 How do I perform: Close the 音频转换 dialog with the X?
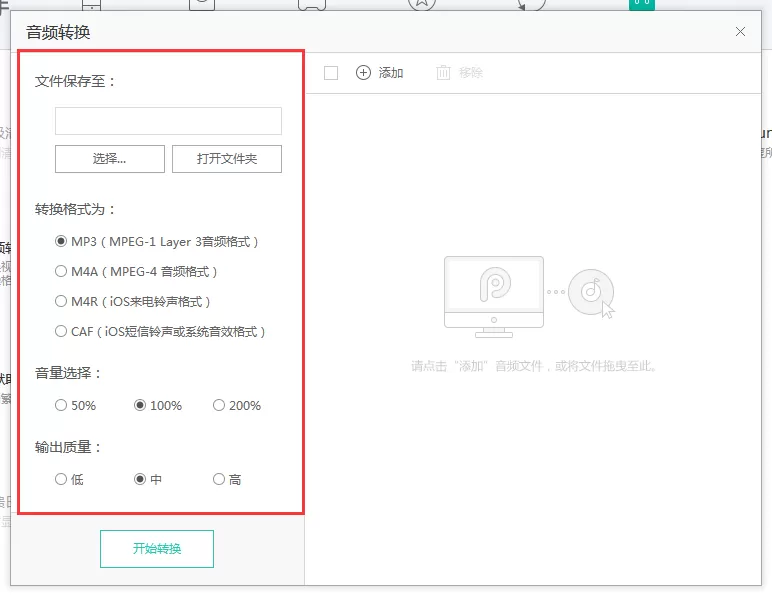pyautogui.click(x=740, y=32)
